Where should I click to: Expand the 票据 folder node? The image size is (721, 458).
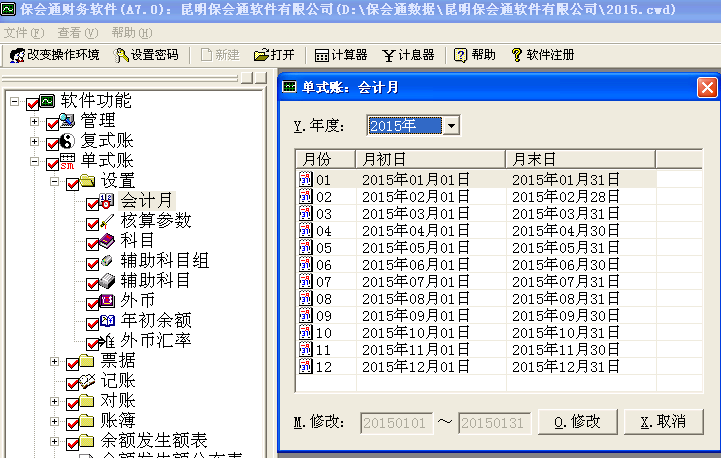click(x=54, y=361)
